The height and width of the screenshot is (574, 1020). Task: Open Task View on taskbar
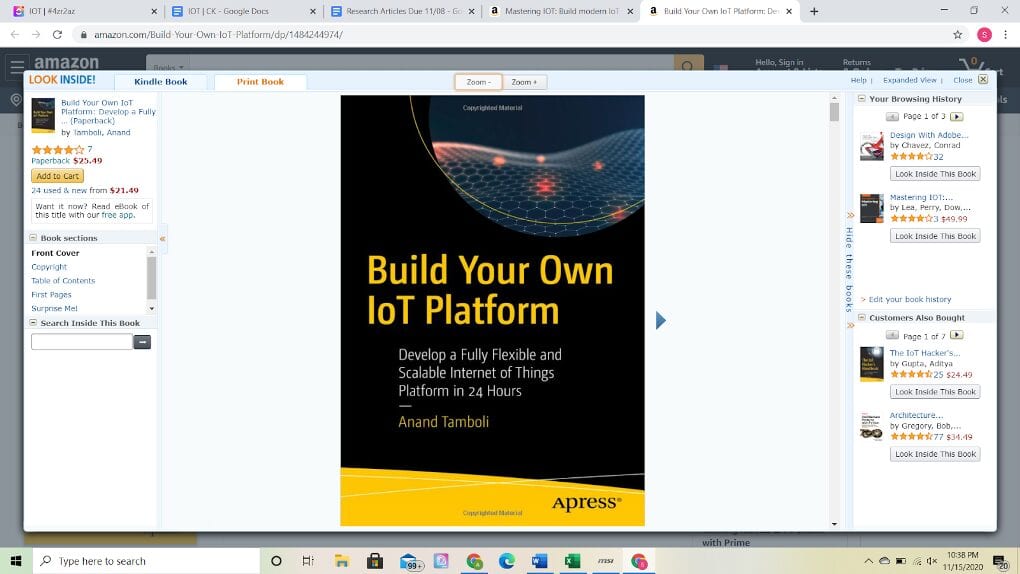(x=308, y=561)
